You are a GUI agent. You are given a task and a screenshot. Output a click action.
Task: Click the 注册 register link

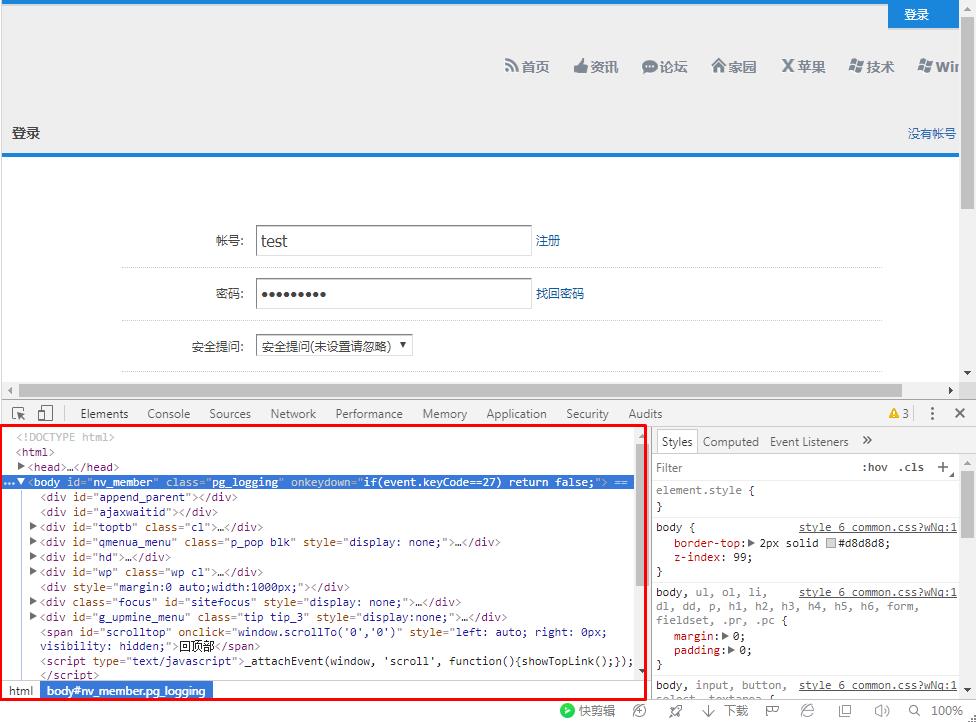pyautogui.click(x=548, y=241)
